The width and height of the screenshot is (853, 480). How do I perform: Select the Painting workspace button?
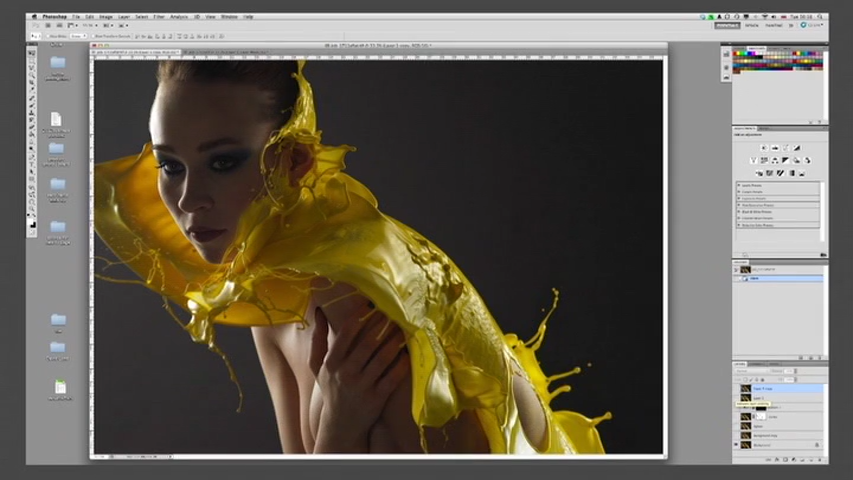(774, 26)
